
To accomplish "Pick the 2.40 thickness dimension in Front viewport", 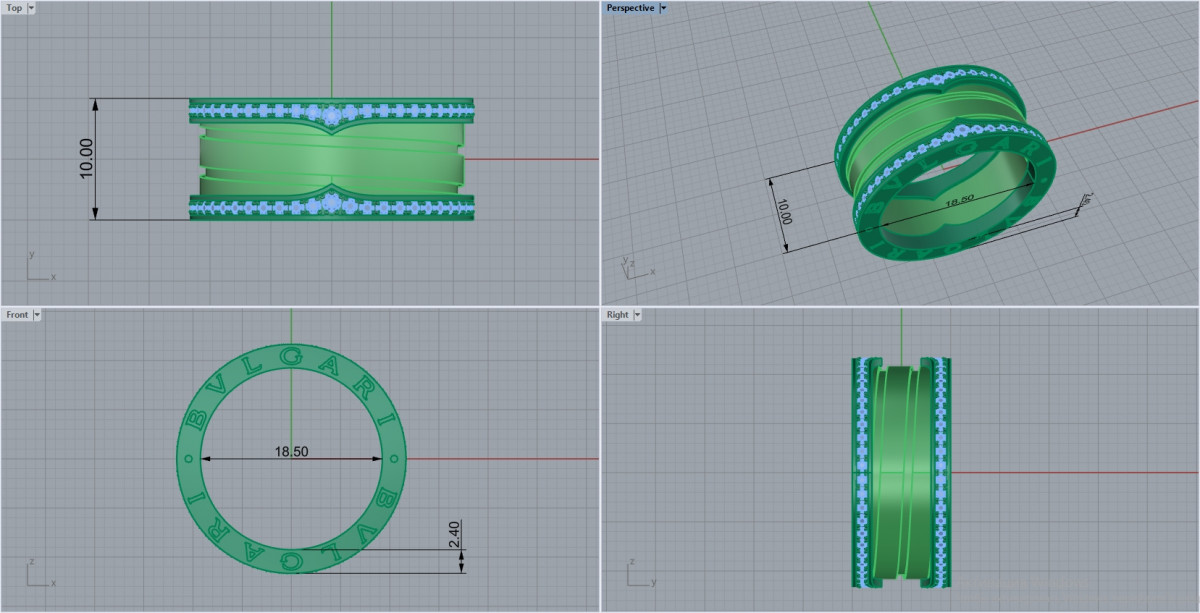I will (453, 535).
